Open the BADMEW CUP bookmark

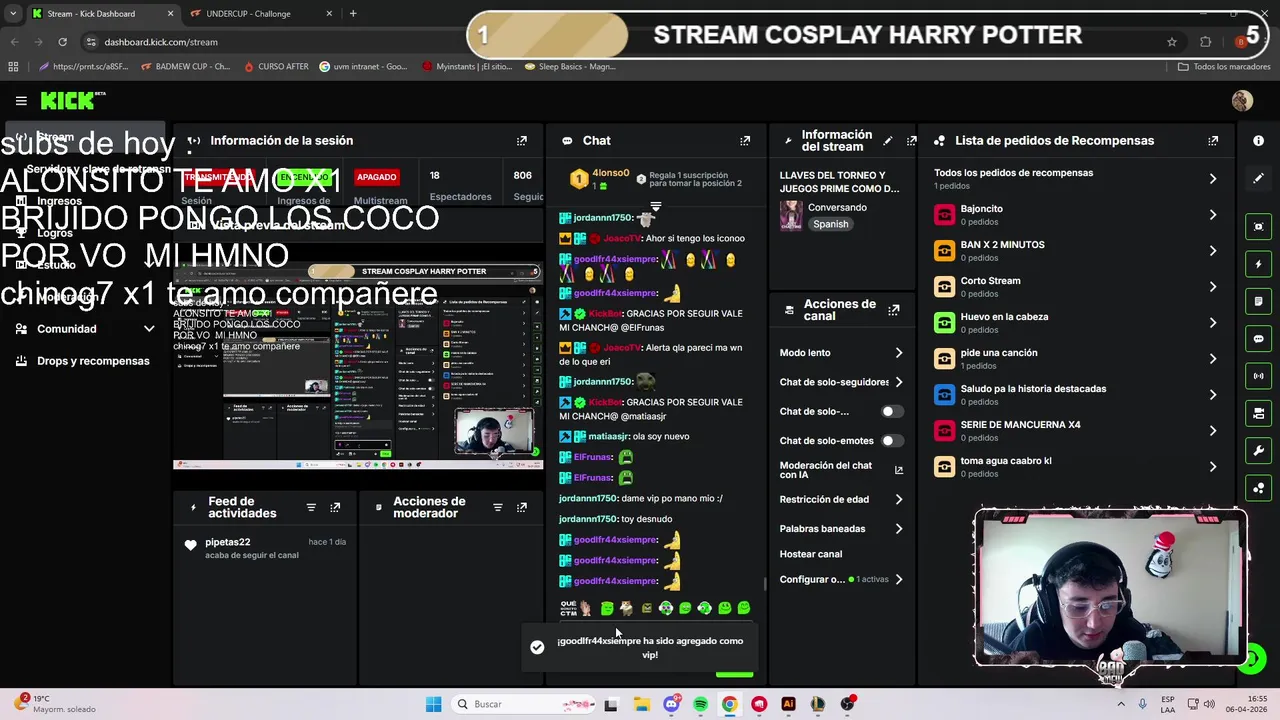(x=187, y=67)
